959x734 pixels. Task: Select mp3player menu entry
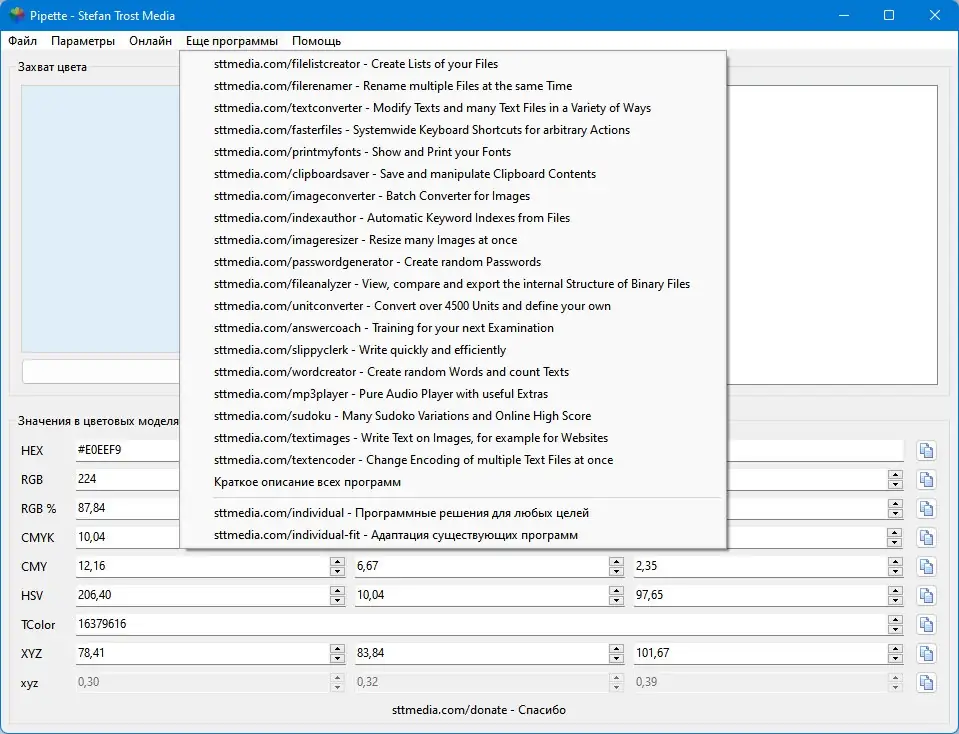pyautogui.click(x=453, y=395)
